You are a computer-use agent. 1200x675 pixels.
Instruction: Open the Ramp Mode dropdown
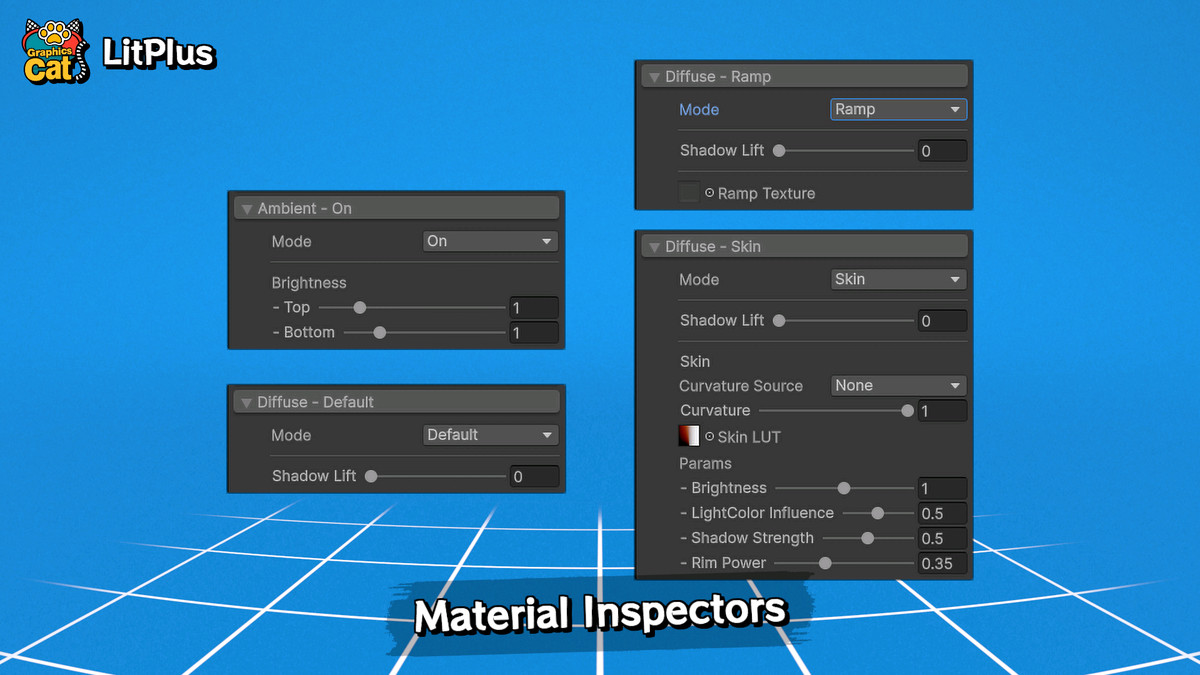click(x=897, y=109)
